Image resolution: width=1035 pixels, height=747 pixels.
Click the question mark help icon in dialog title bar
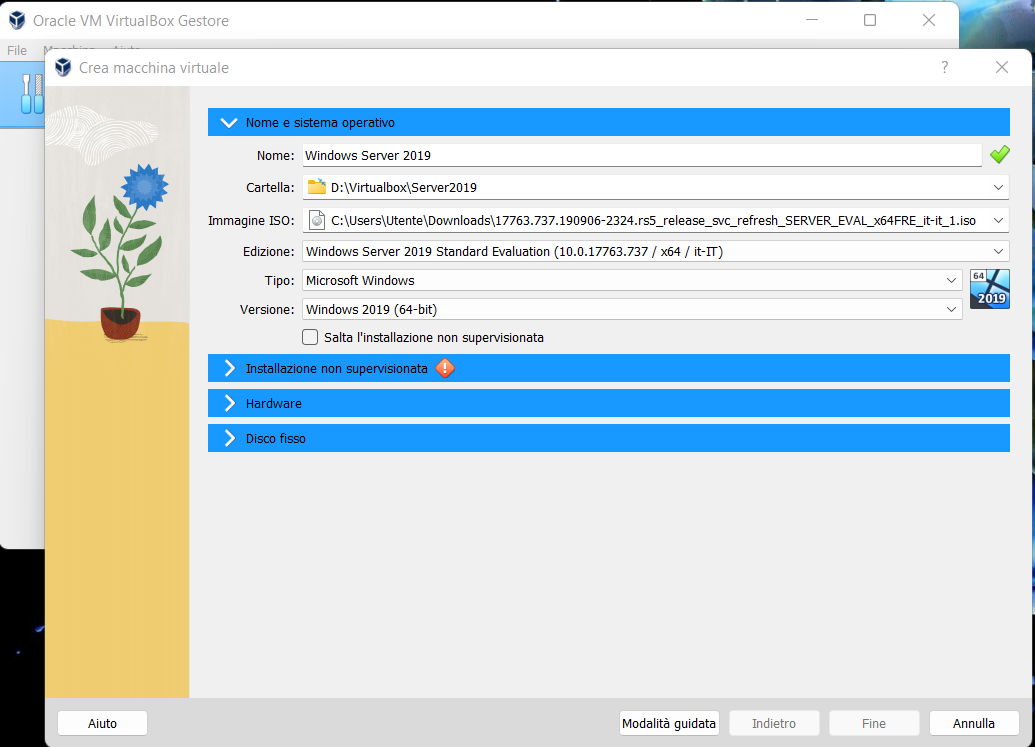pos(945,67)
